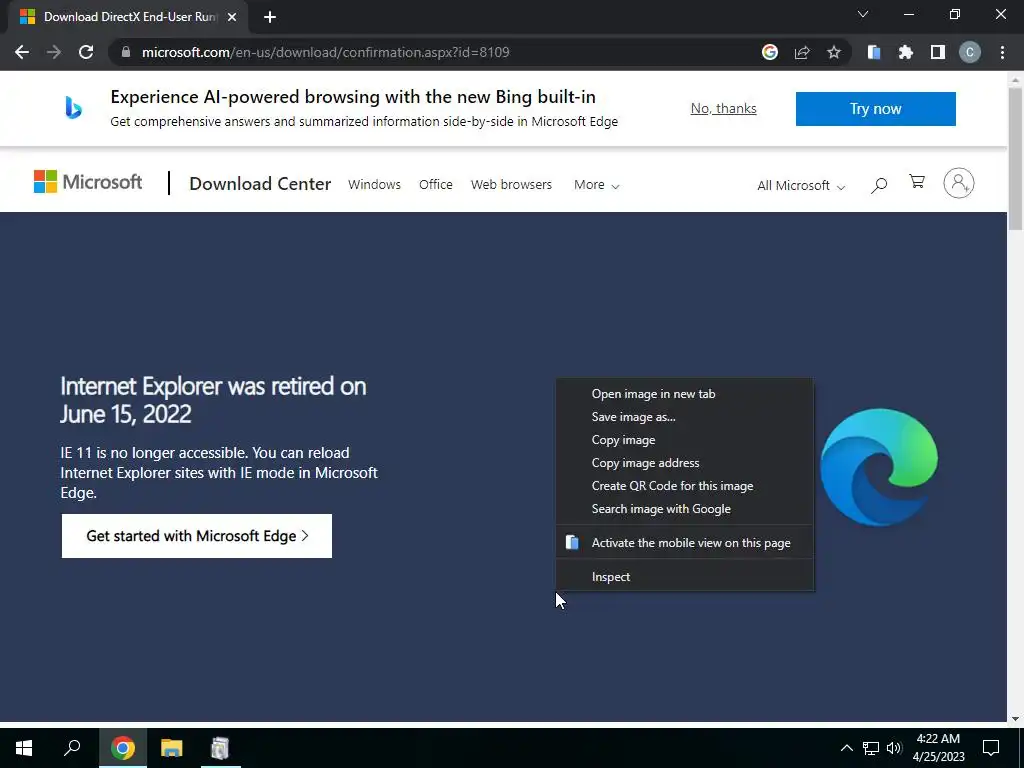Select Search image with Google
Screen dimensions: 1024x768
click(684, 509)
